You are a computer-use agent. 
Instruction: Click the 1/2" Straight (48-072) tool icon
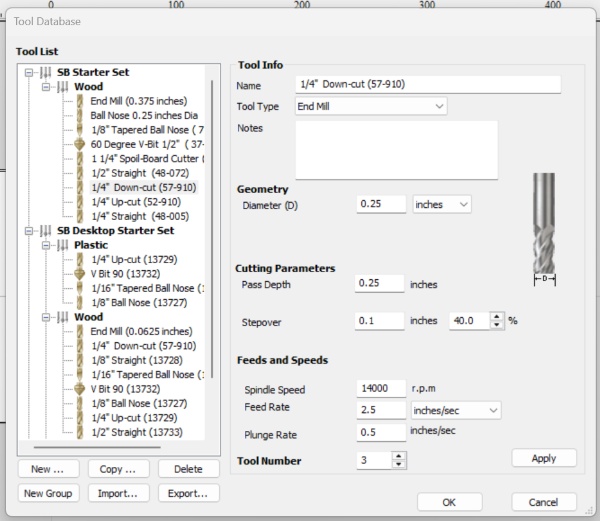point(81,173)
